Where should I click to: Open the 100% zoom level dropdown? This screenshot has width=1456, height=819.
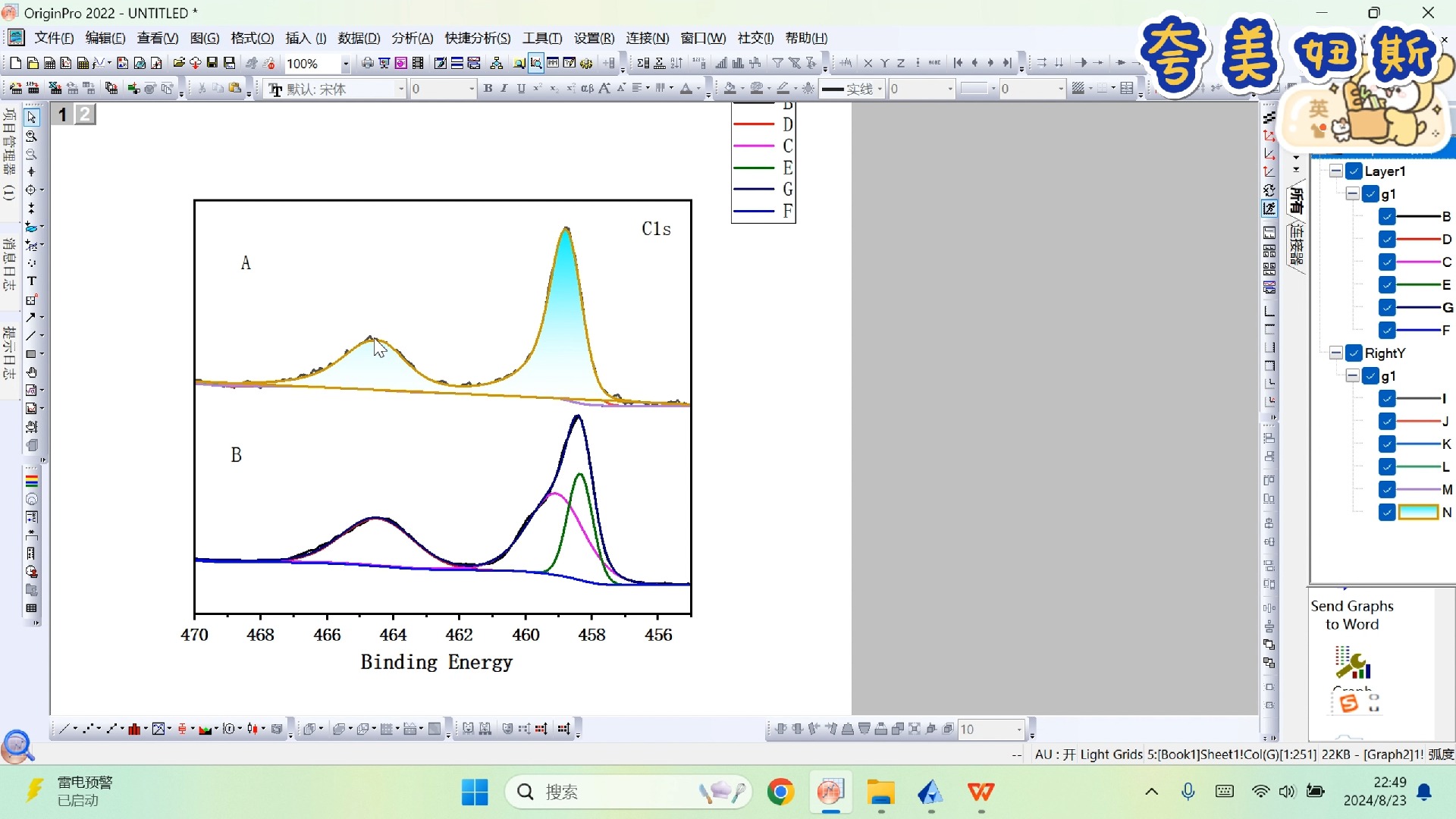346,64
